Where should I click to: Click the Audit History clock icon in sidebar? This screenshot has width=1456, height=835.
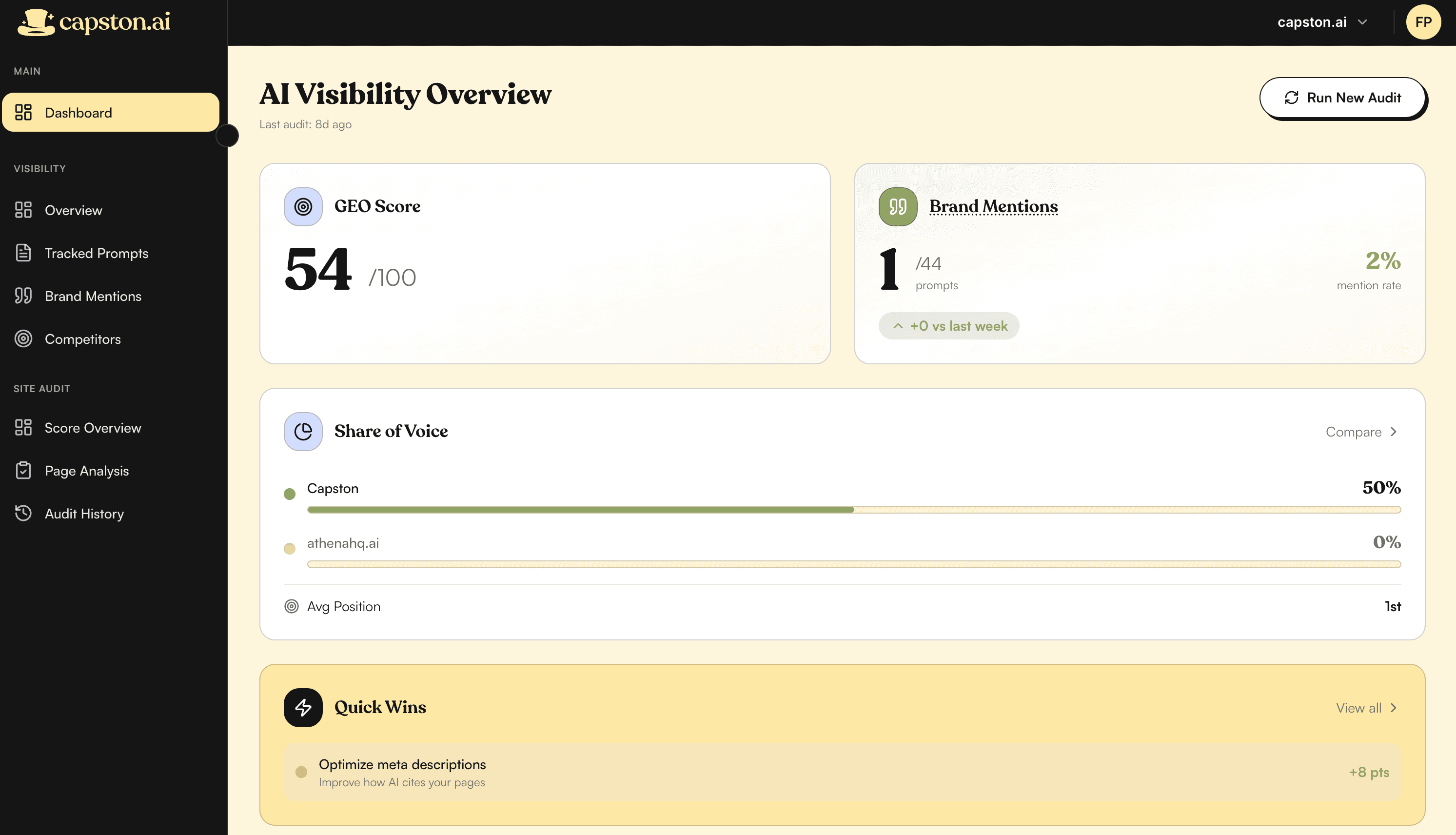click(x=23, y=513)
